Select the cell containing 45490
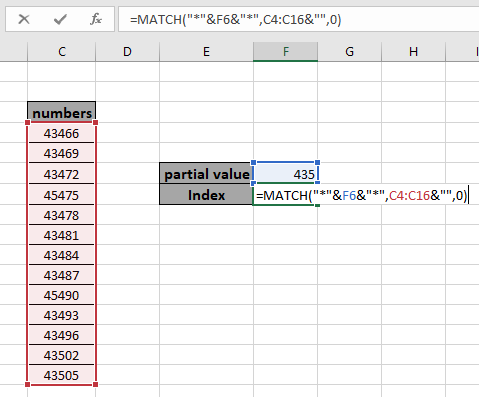 (62, 295)
